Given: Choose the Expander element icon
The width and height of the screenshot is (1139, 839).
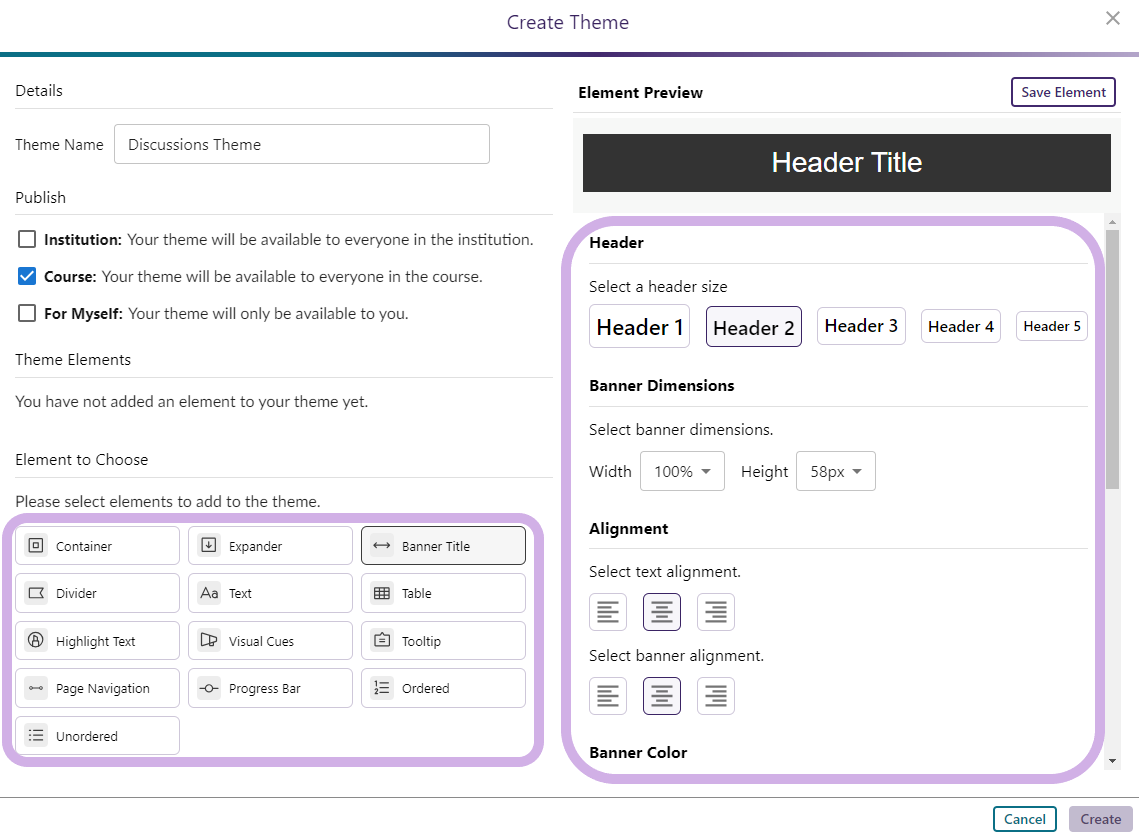Looking at the screenshot, I should pyautogui.click(x=209, y=546).
